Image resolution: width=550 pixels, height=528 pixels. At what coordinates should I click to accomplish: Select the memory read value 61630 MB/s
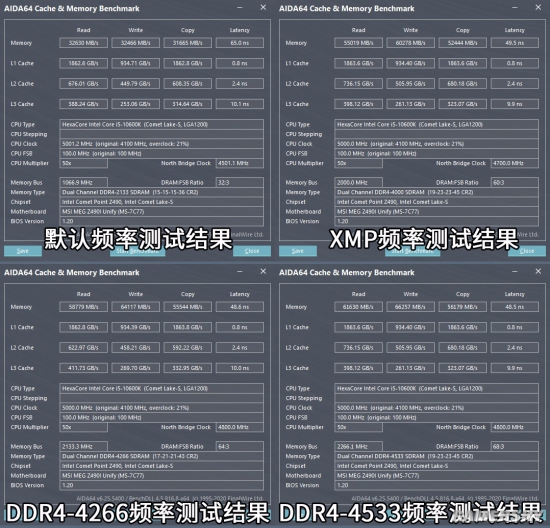pyautogui.click(x=358, y=307)
